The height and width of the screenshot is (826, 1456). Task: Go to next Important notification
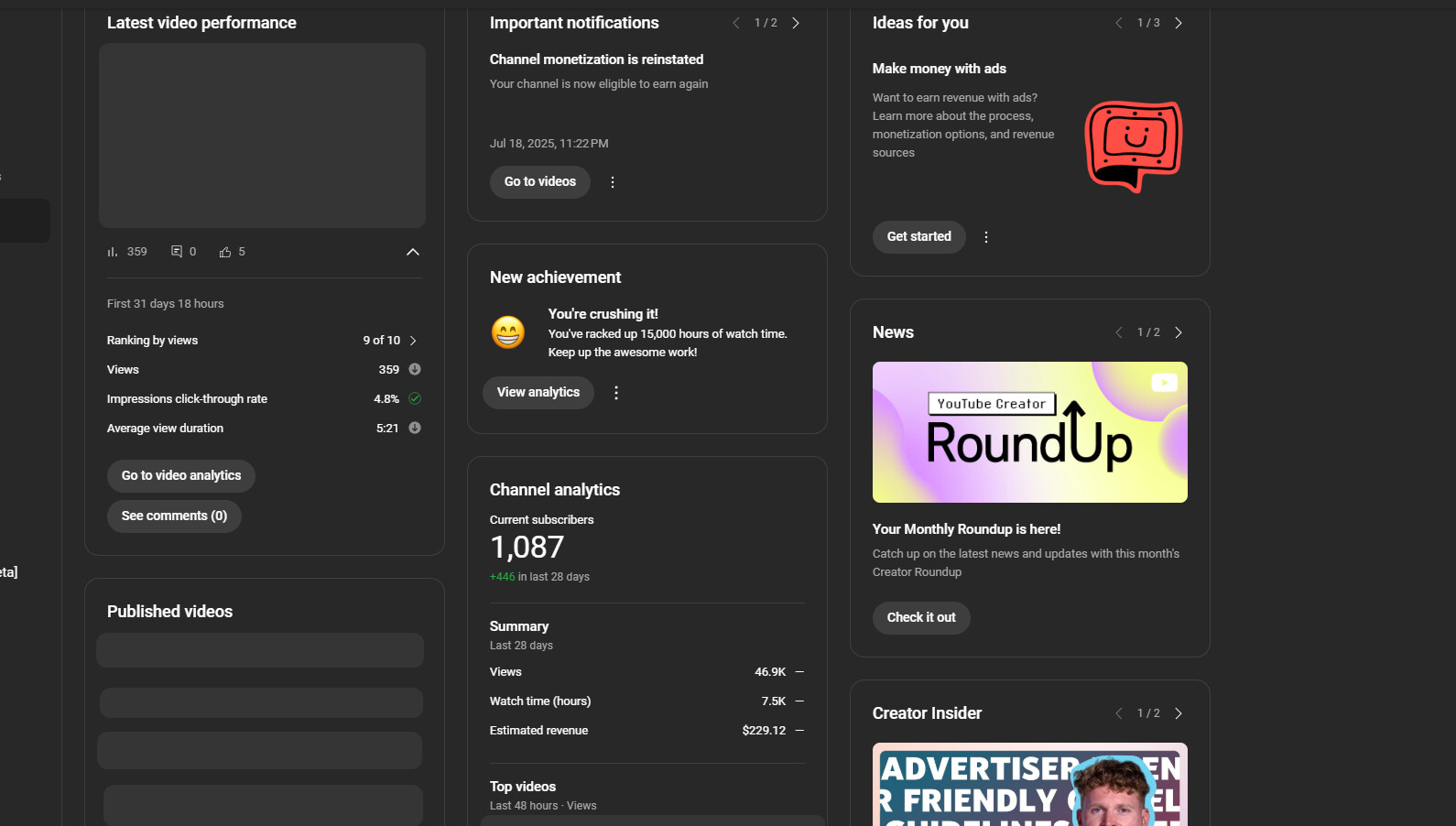pyautogui.click(x=796, y=23)
